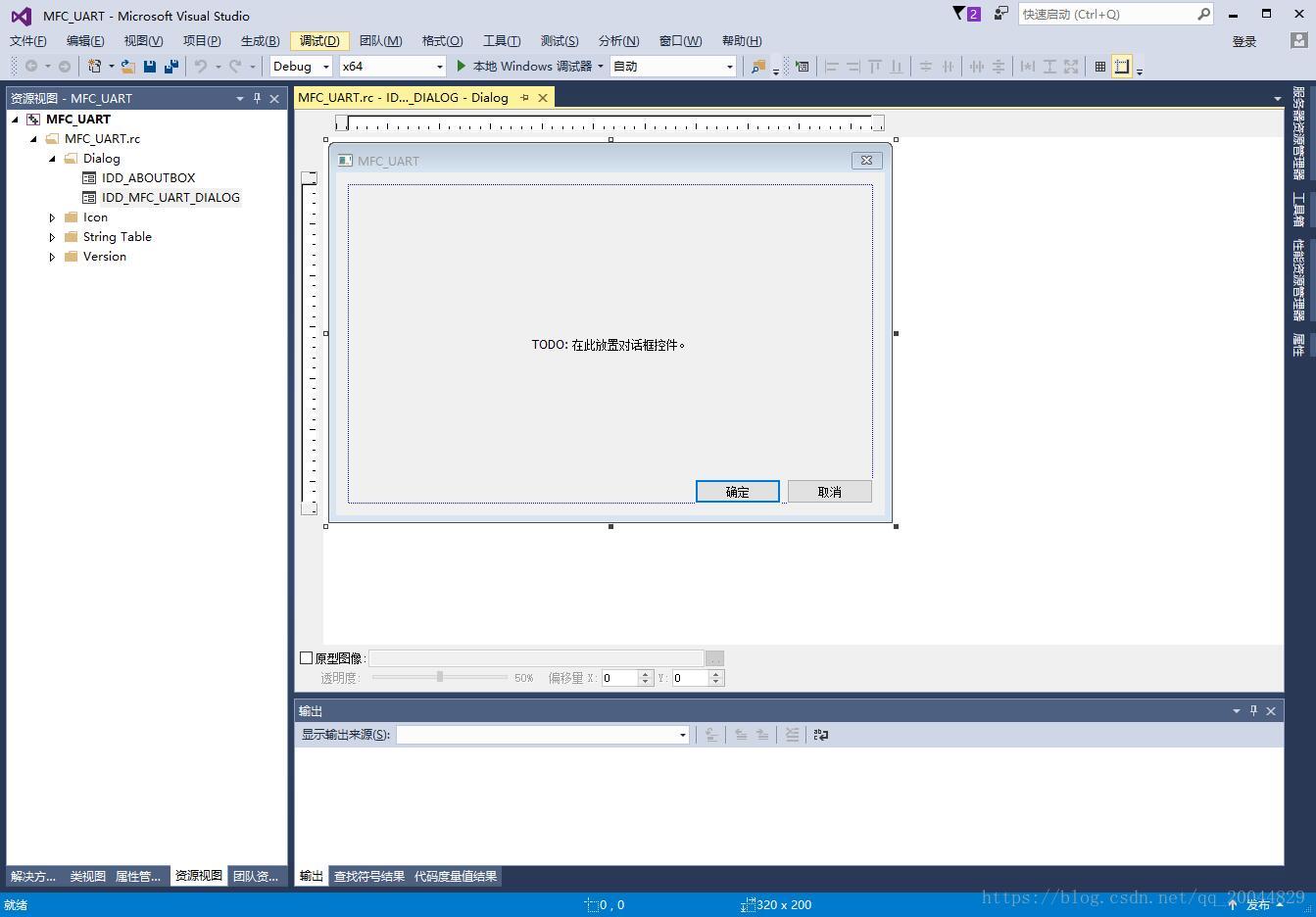Toggle the pin on 资源视图 panel

pyautogui.click(x=257, y=98)
